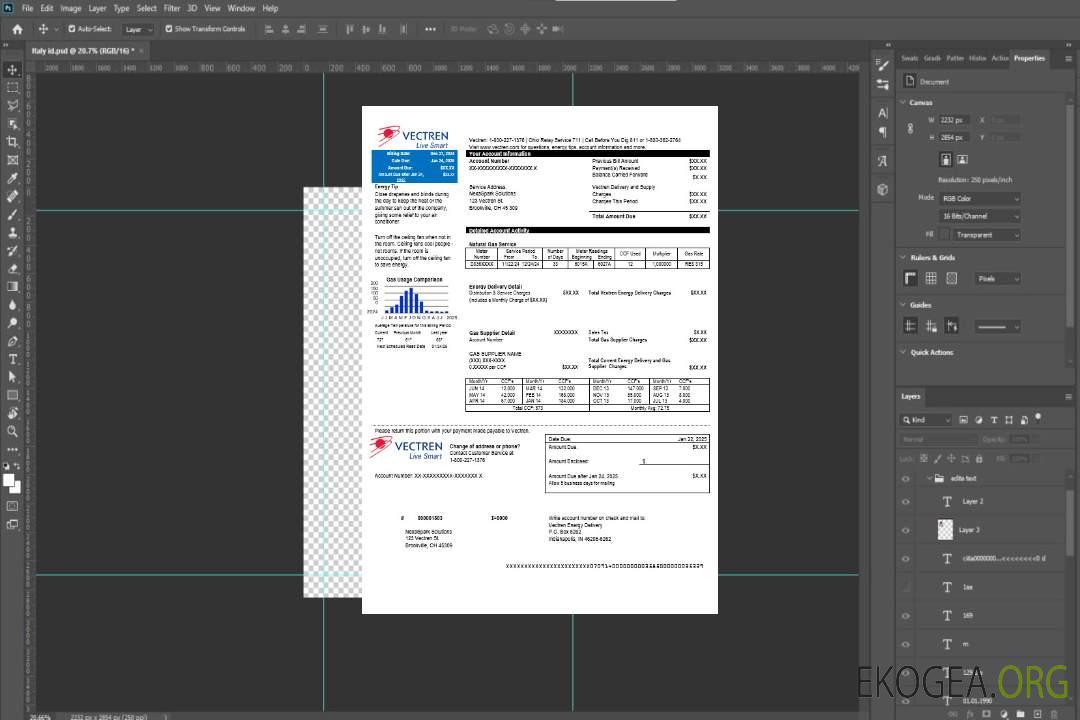Collapse the Quick Actions section
This screenshot has height=720, width=1080.
(x=903, y=352)
